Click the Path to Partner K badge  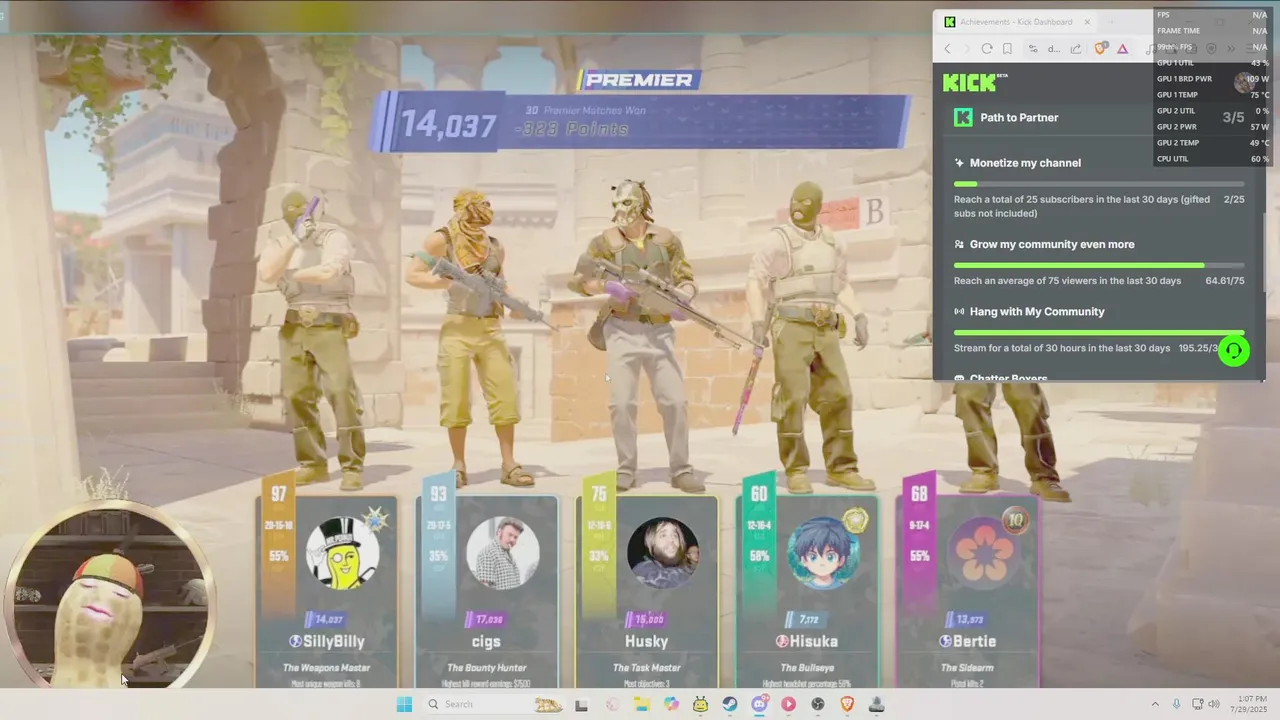coord(963,117)
